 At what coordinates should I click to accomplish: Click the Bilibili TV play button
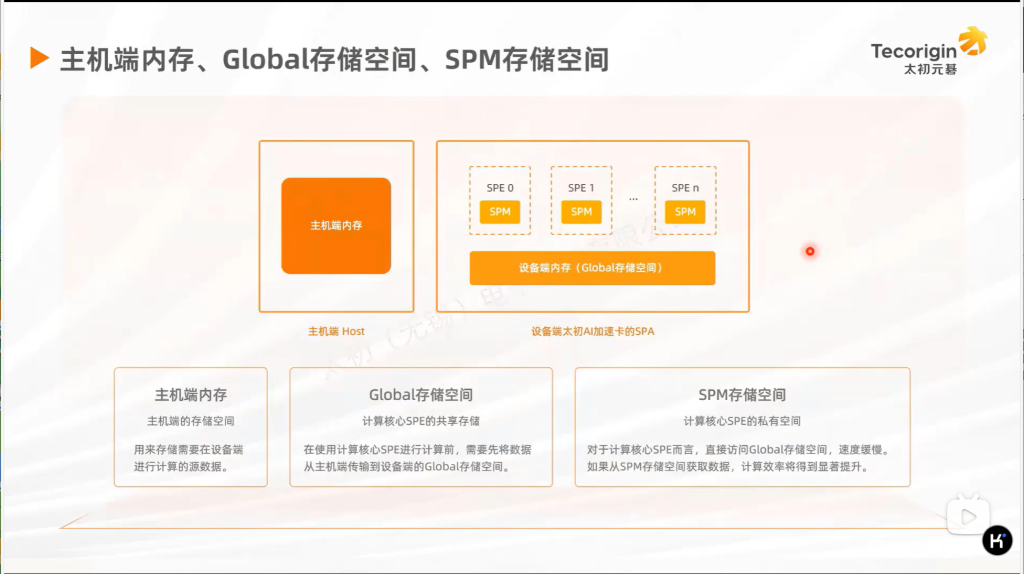967,514
